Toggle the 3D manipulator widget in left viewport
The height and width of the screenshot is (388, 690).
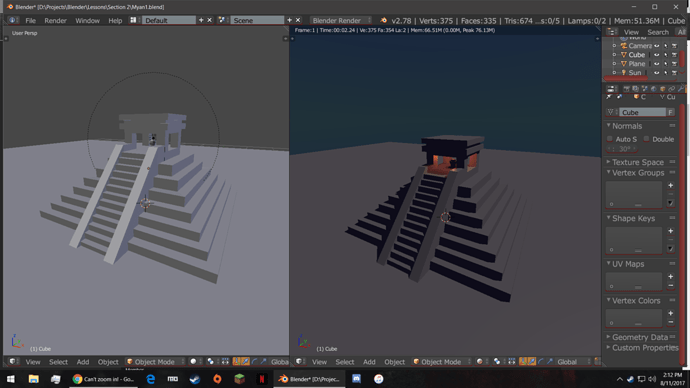pos(237,362)
